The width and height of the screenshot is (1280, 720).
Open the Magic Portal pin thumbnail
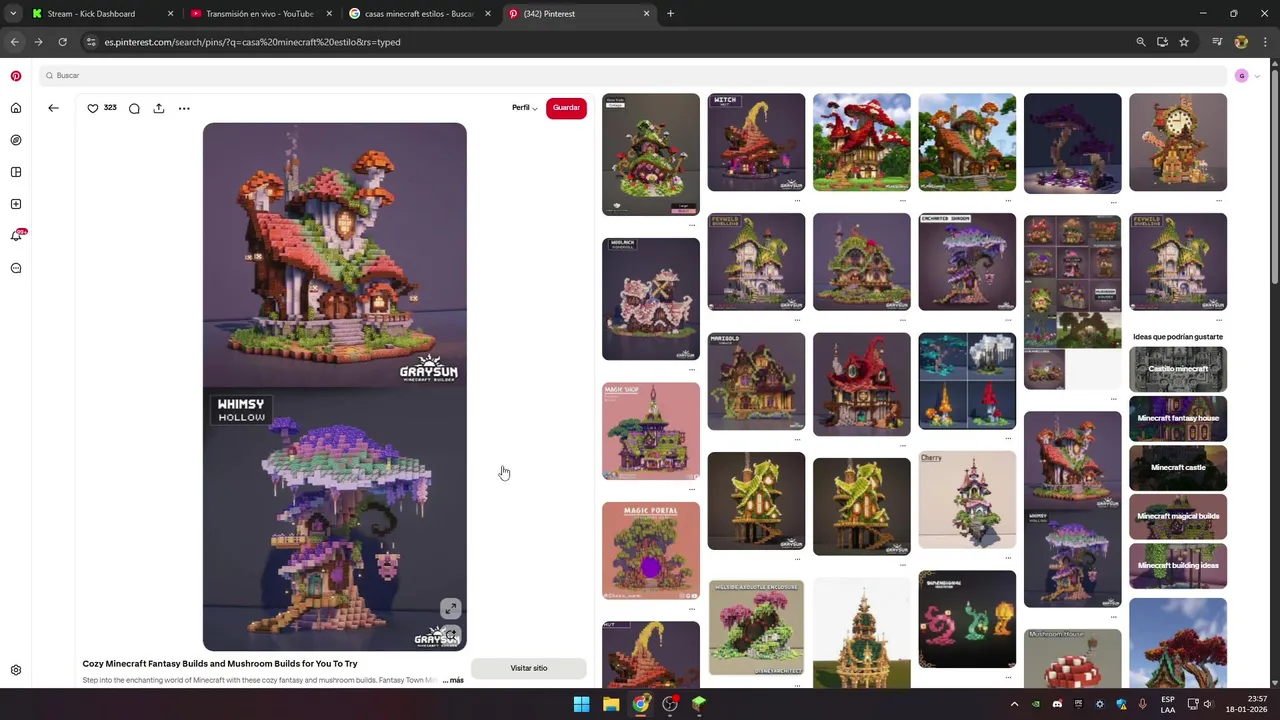(x=651, y=551)
